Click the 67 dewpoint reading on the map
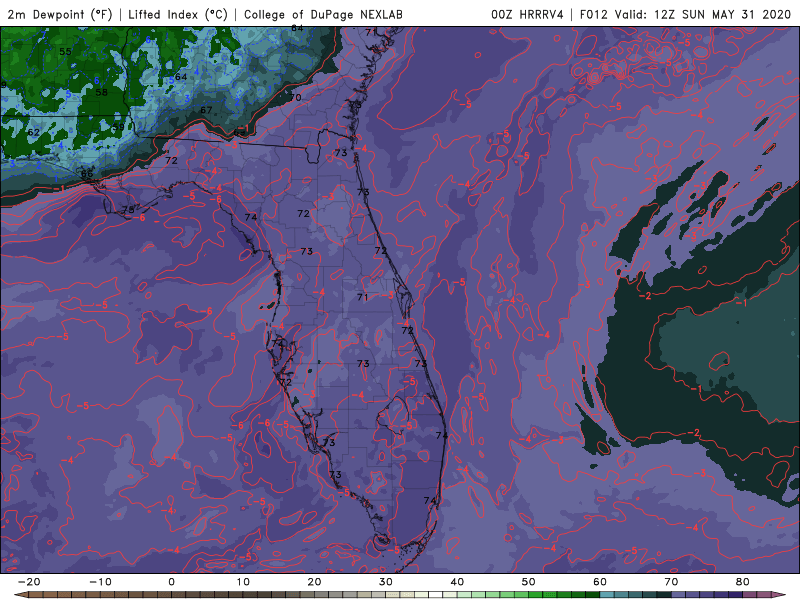 click(x=206, y=110)
